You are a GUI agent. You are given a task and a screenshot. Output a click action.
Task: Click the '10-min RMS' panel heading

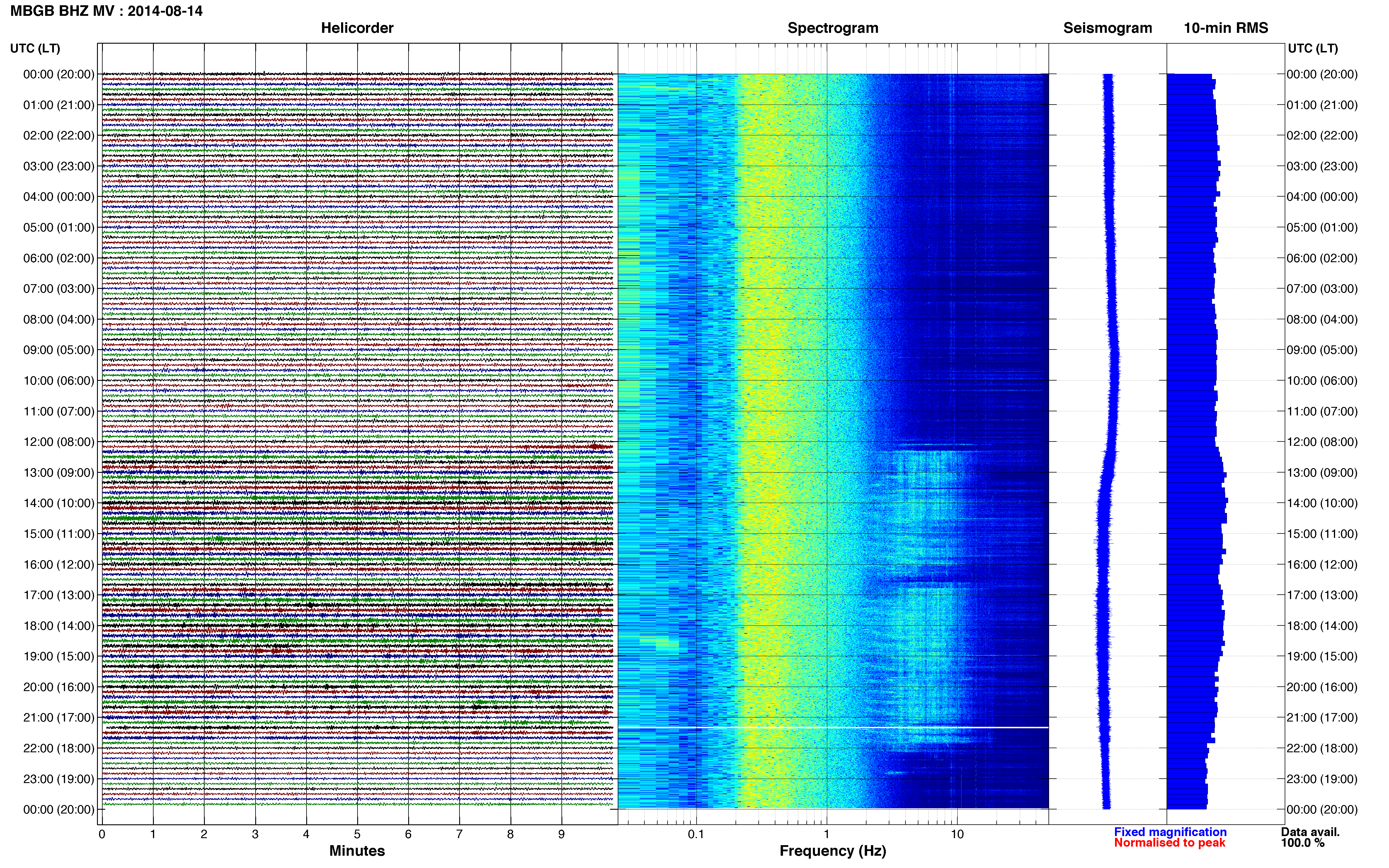click(1226, 28)
